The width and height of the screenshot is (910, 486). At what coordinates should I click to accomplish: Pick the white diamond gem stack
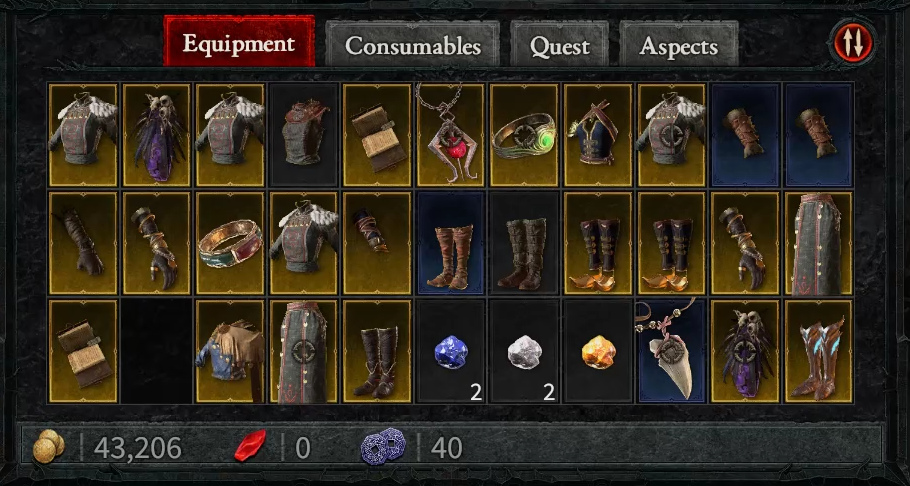524,351
